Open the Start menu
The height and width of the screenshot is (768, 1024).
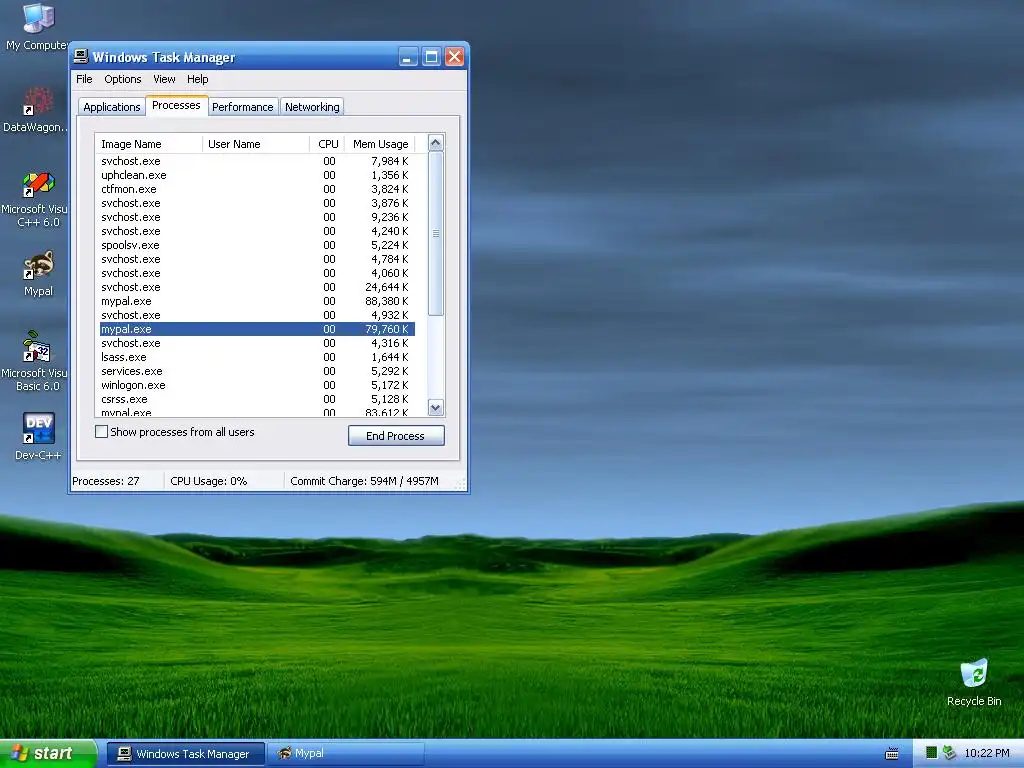[48, 753]
